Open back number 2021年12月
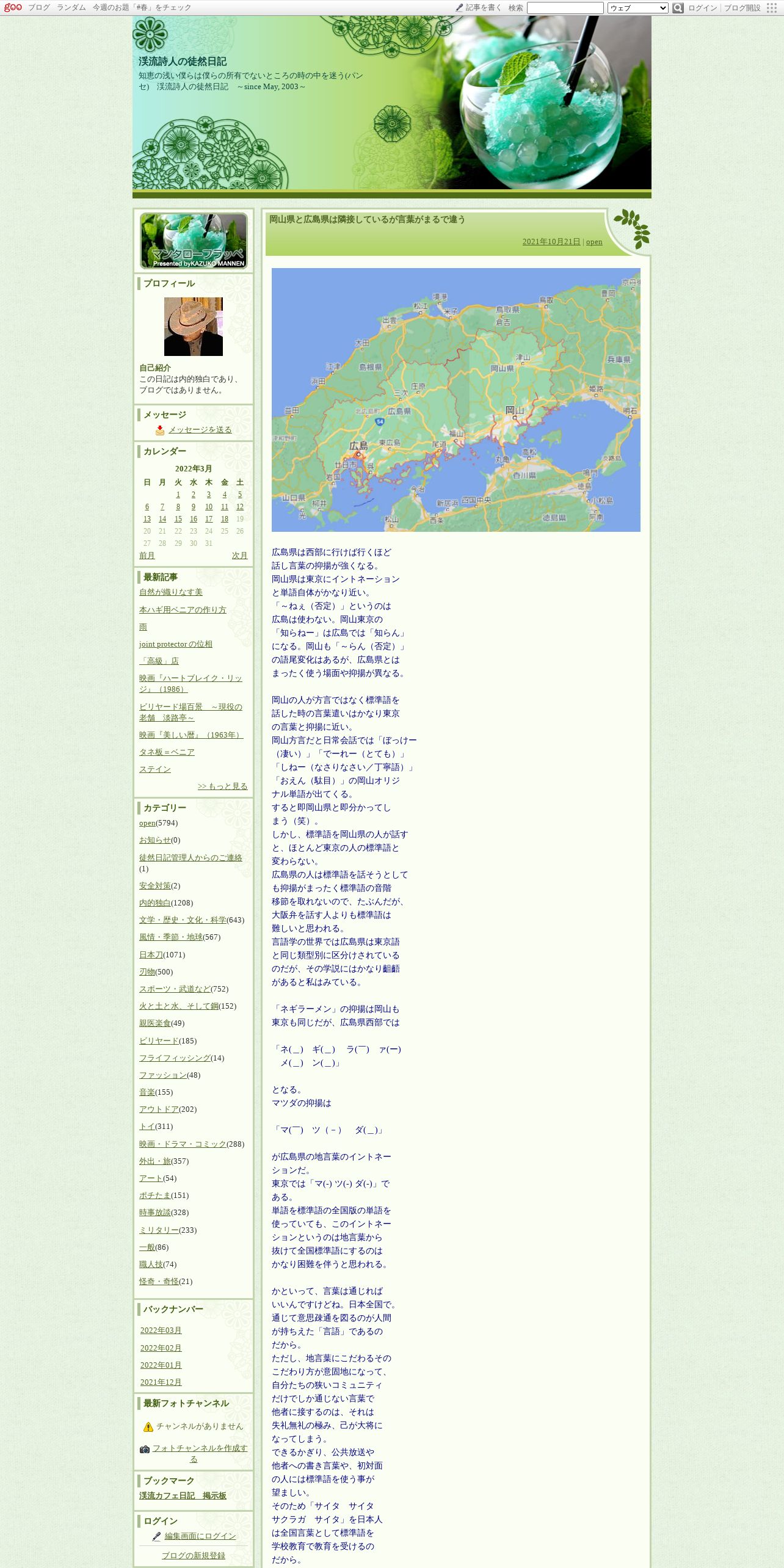 click(161, 1382)
